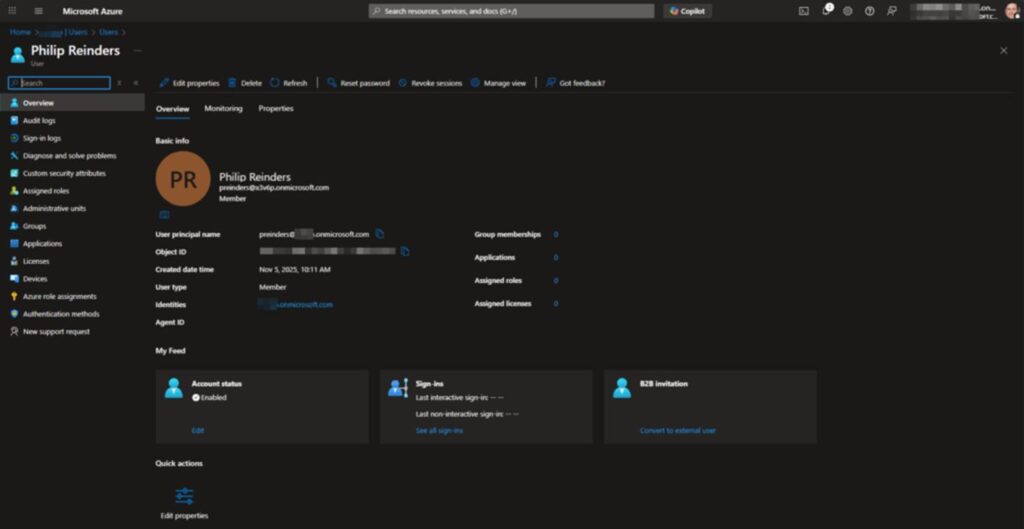Open Assigned licenses count link
This screenshot has height=529, width=1024.
(x=556, y=304)
